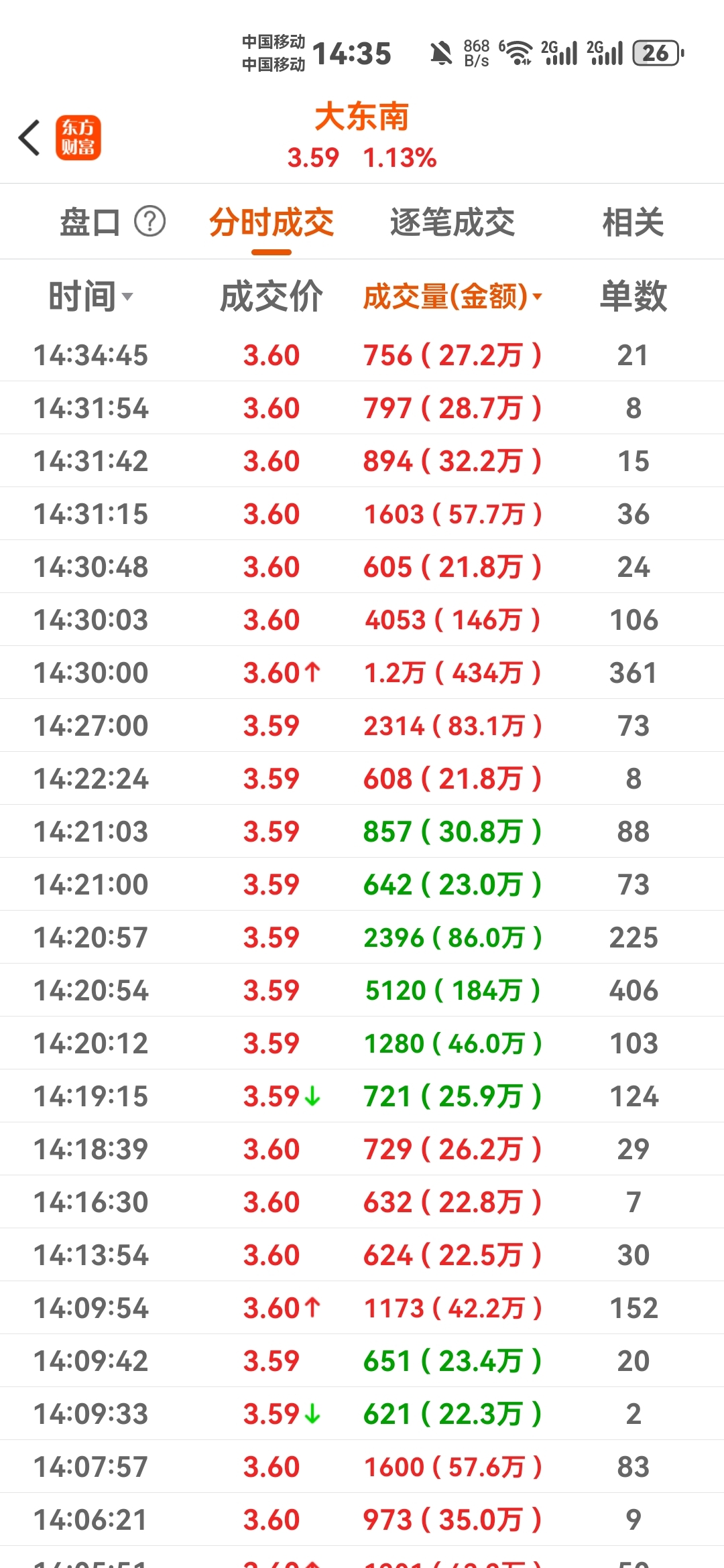Open the 东方财富 logo icon

78,137
